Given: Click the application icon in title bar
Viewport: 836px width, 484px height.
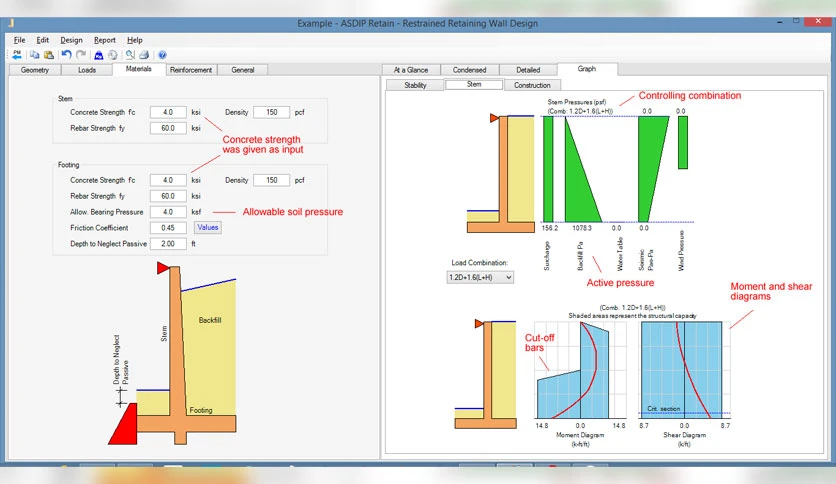Looking at the screenshot, I should (x=11, y=23).
